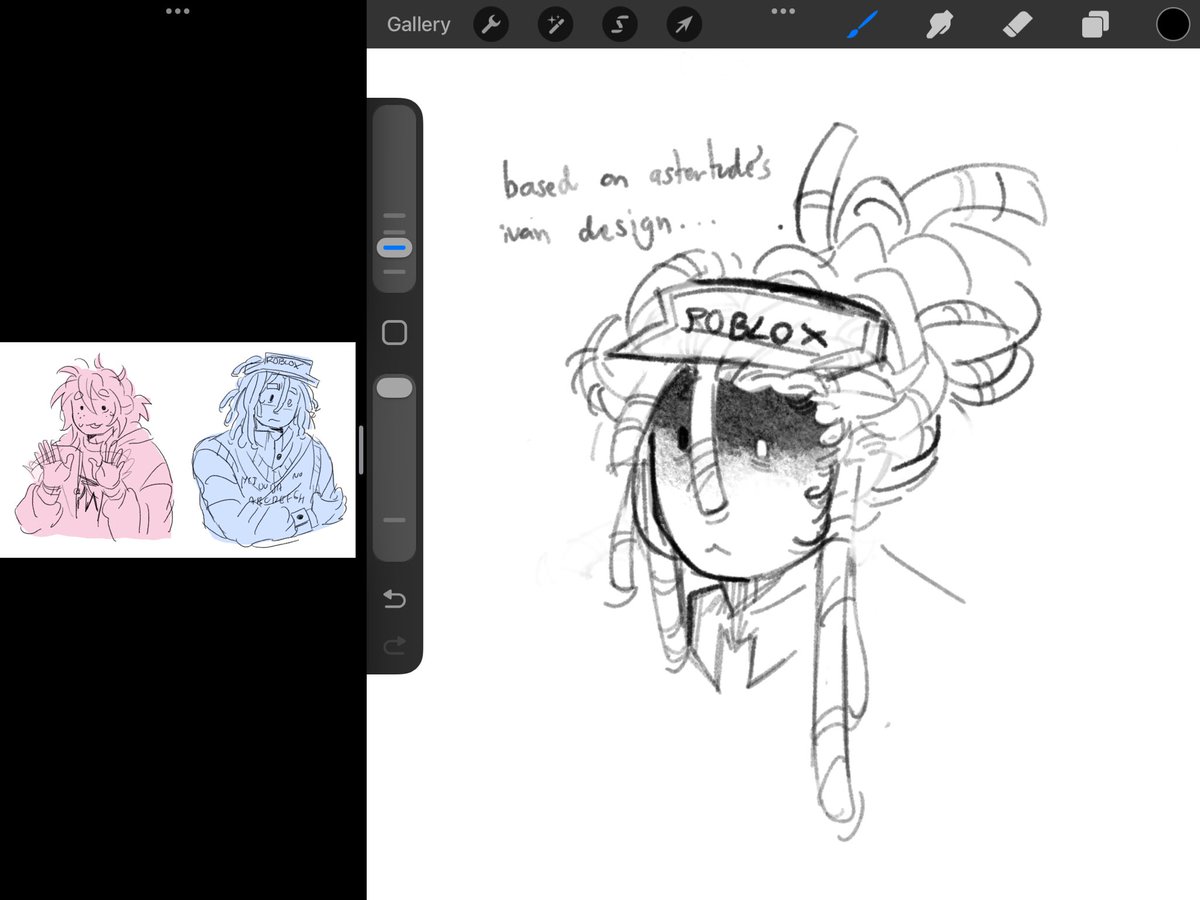Open the Adjustments magic wand menu
Viewport: 1200px width, 900px height.
[555, 24]
